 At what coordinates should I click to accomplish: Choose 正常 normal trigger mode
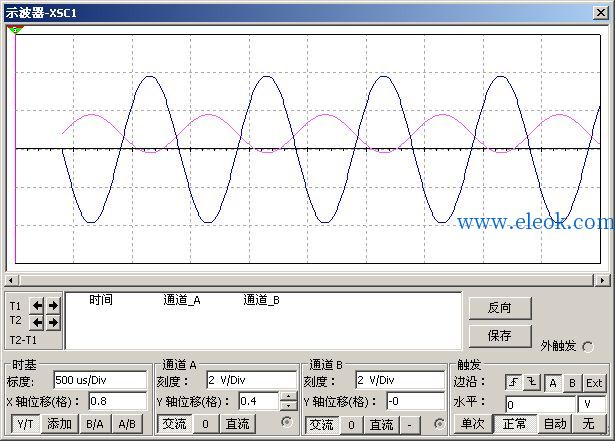514,424
